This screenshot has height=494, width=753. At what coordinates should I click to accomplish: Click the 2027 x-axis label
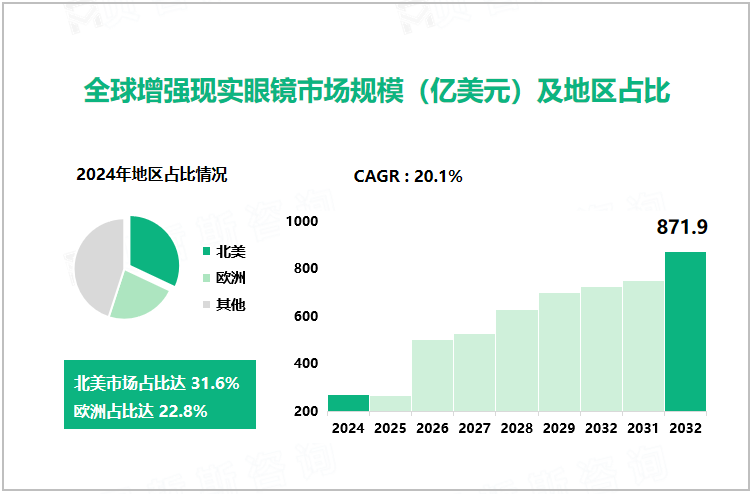[474, 428]
